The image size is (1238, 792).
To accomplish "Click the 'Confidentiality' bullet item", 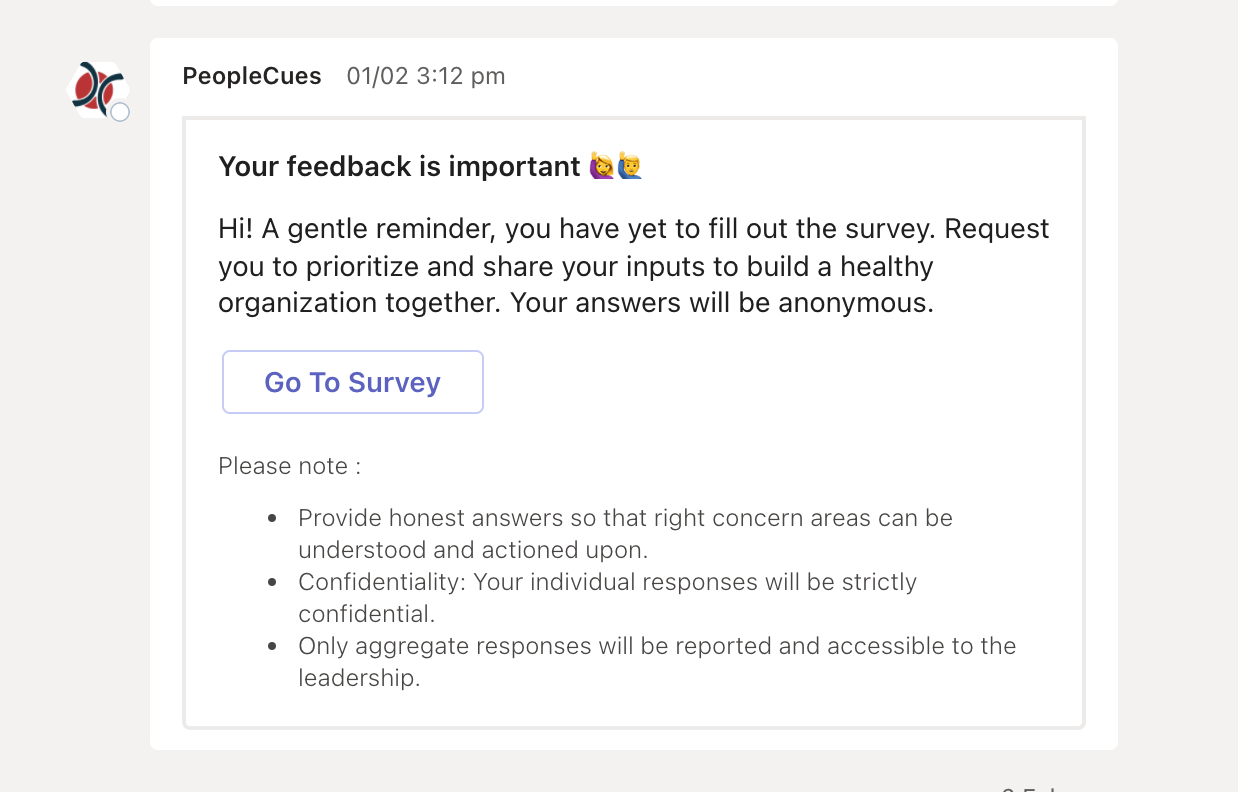I will coord(607,598).
